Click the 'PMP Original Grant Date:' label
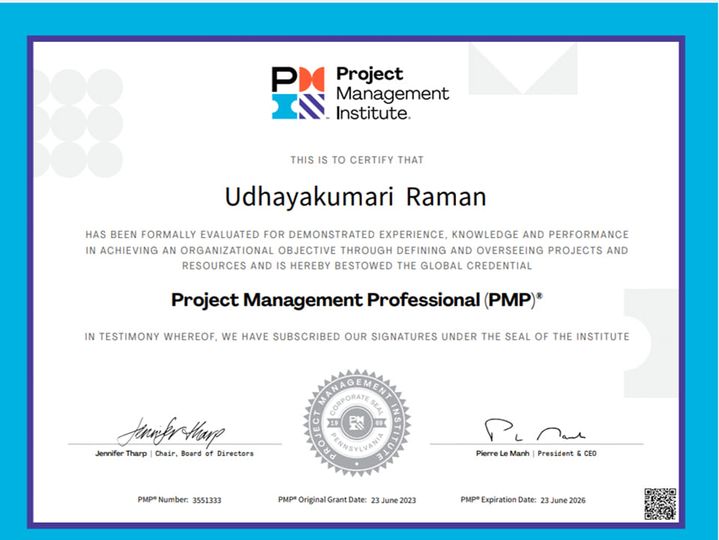The width and height of the screenshot is (719, 540). [x=322, y=500]
